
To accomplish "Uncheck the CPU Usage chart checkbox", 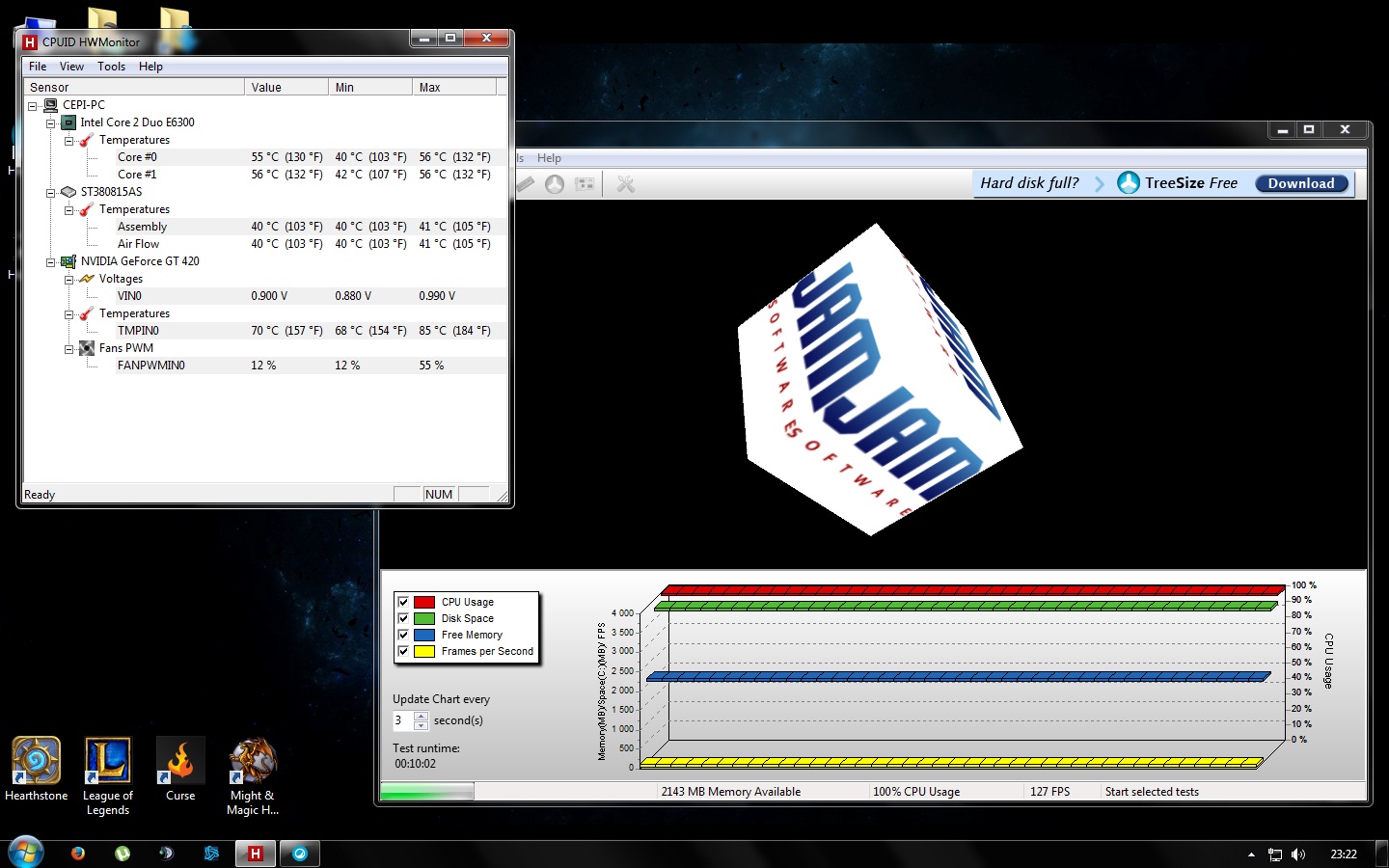I will (x=403, y=602).
